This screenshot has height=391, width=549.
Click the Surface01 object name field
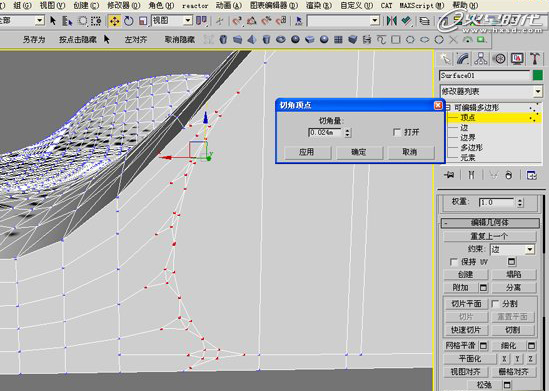(485, 75)
